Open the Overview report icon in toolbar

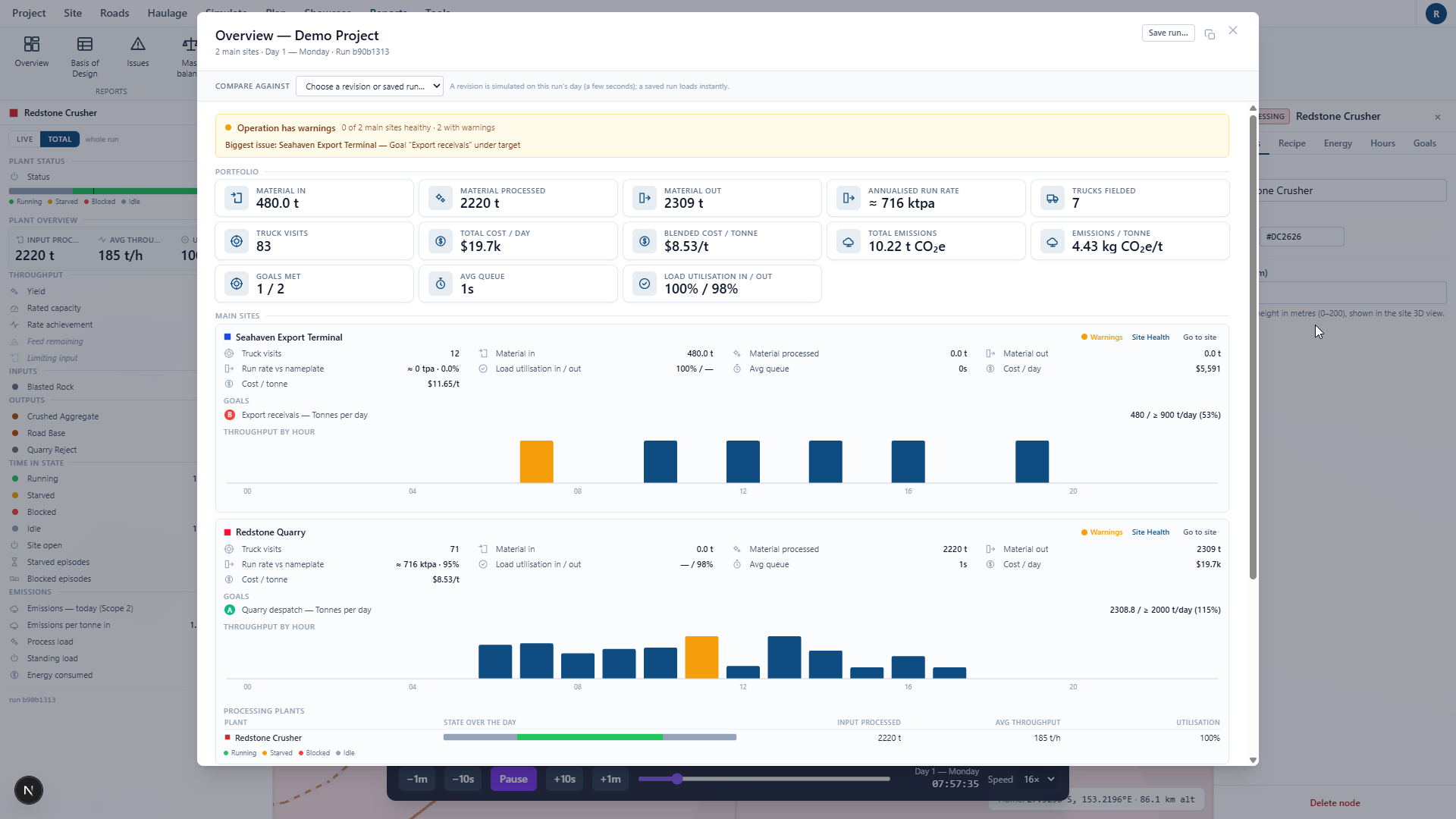click(31, 52)
